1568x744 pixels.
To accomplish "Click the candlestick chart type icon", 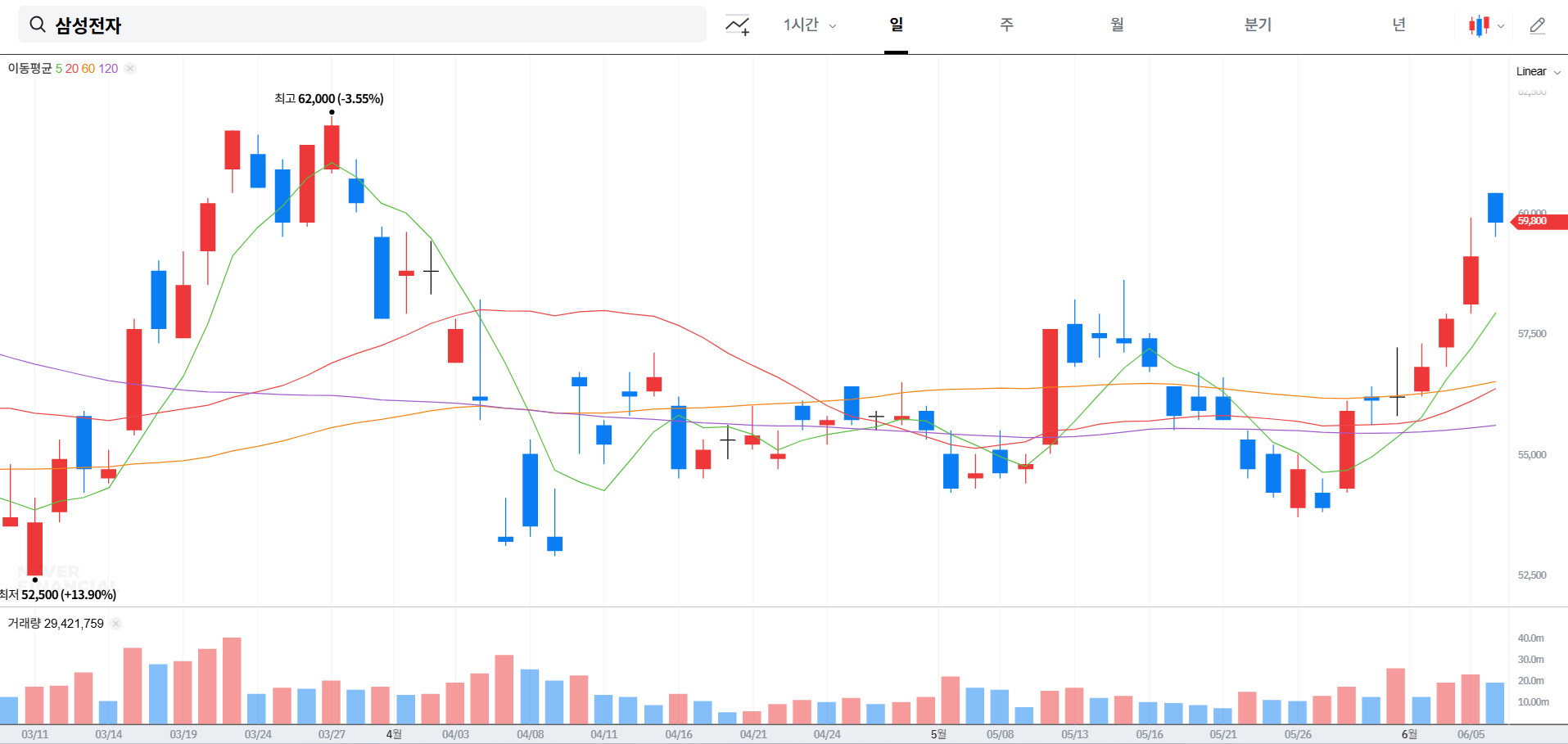I will pos(1479,25).
